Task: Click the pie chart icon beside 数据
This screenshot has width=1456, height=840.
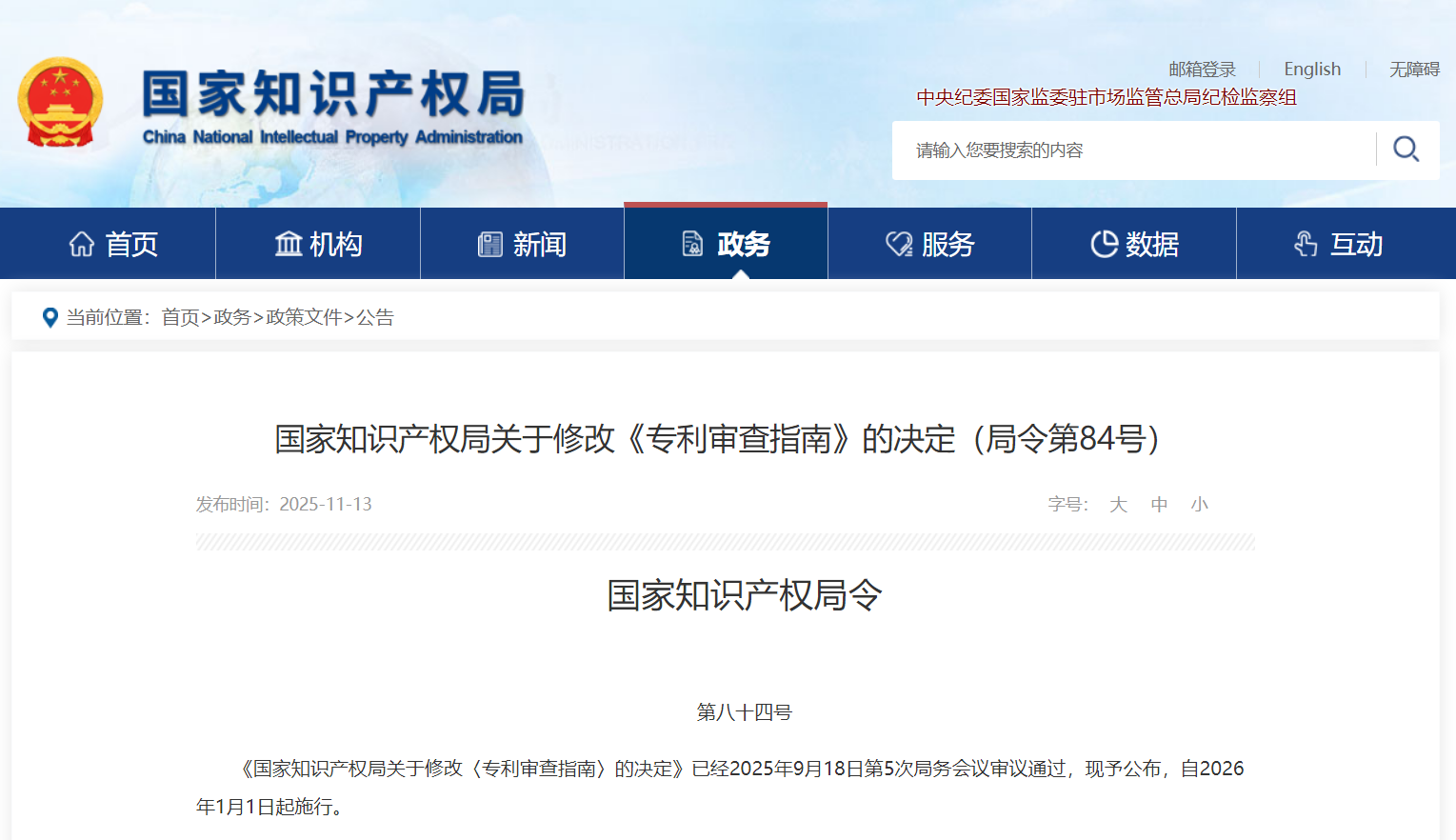Action: click(x=1104, y=245)
